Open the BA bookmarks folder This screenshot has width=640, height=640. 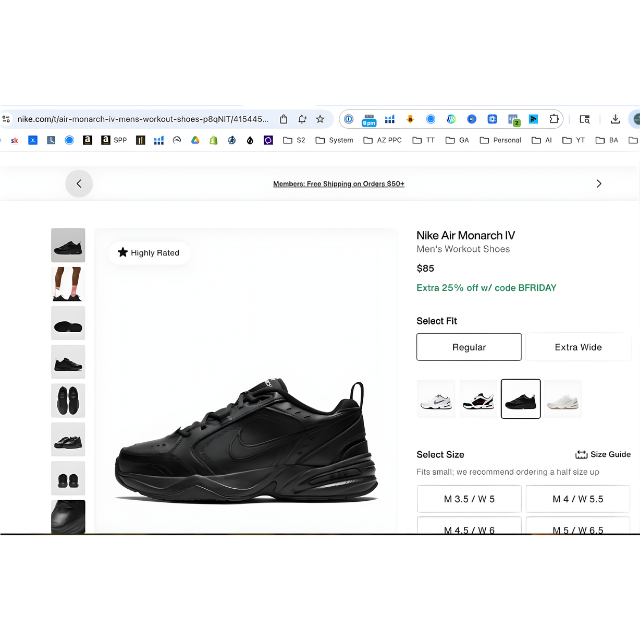click(607, 140)
